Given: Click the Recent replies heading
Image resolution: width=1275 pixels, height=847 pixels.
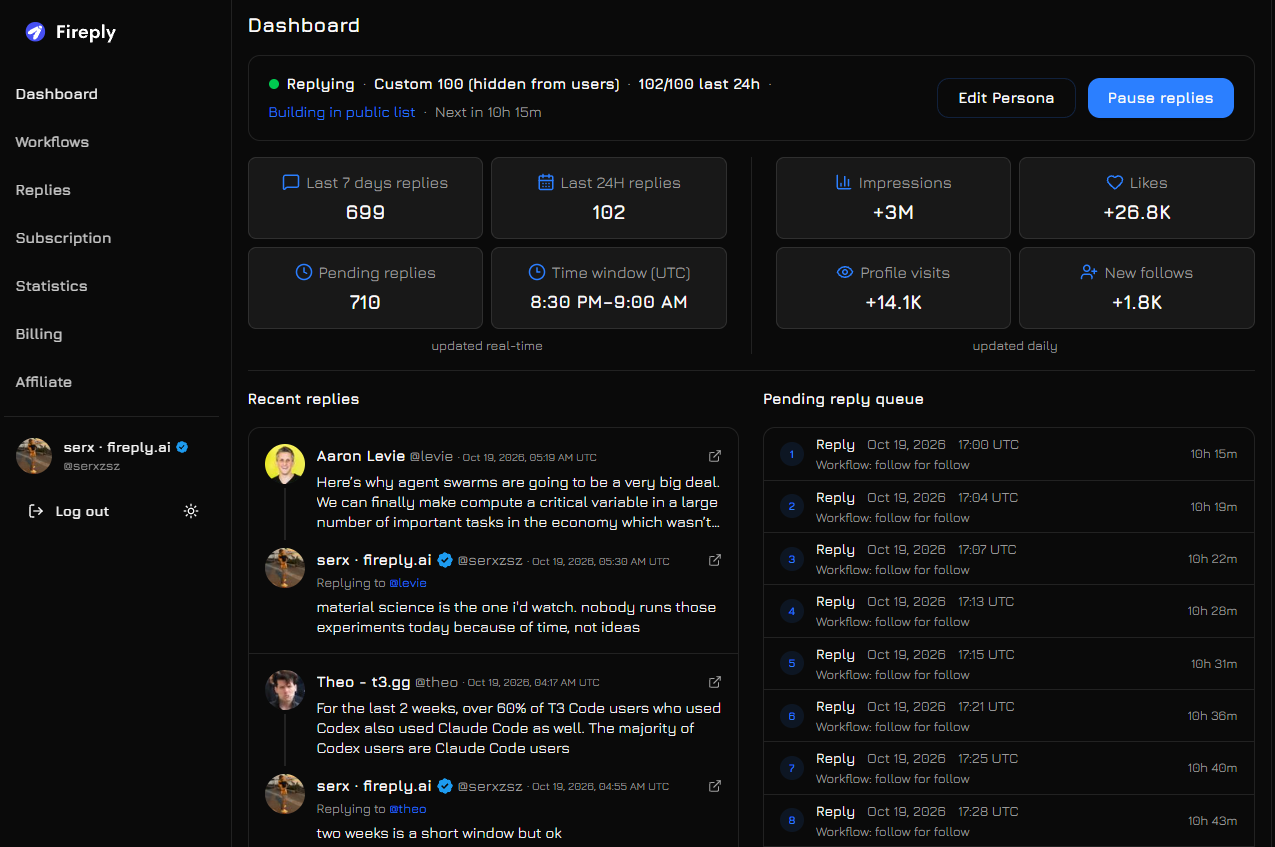Looking at the screenshot, I should pyautogui.click(x=304, y=399).
